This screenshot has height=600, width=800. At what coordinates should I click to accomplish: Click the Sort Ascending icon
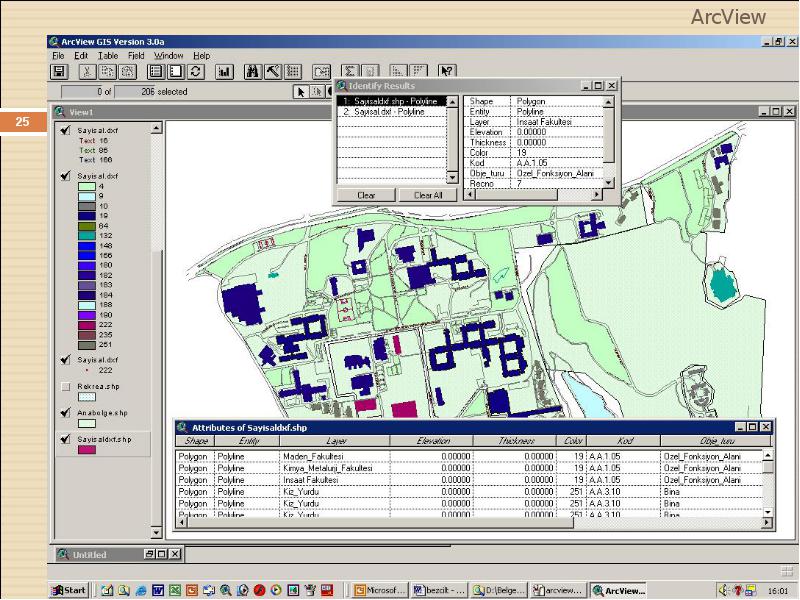pos(398,72)
